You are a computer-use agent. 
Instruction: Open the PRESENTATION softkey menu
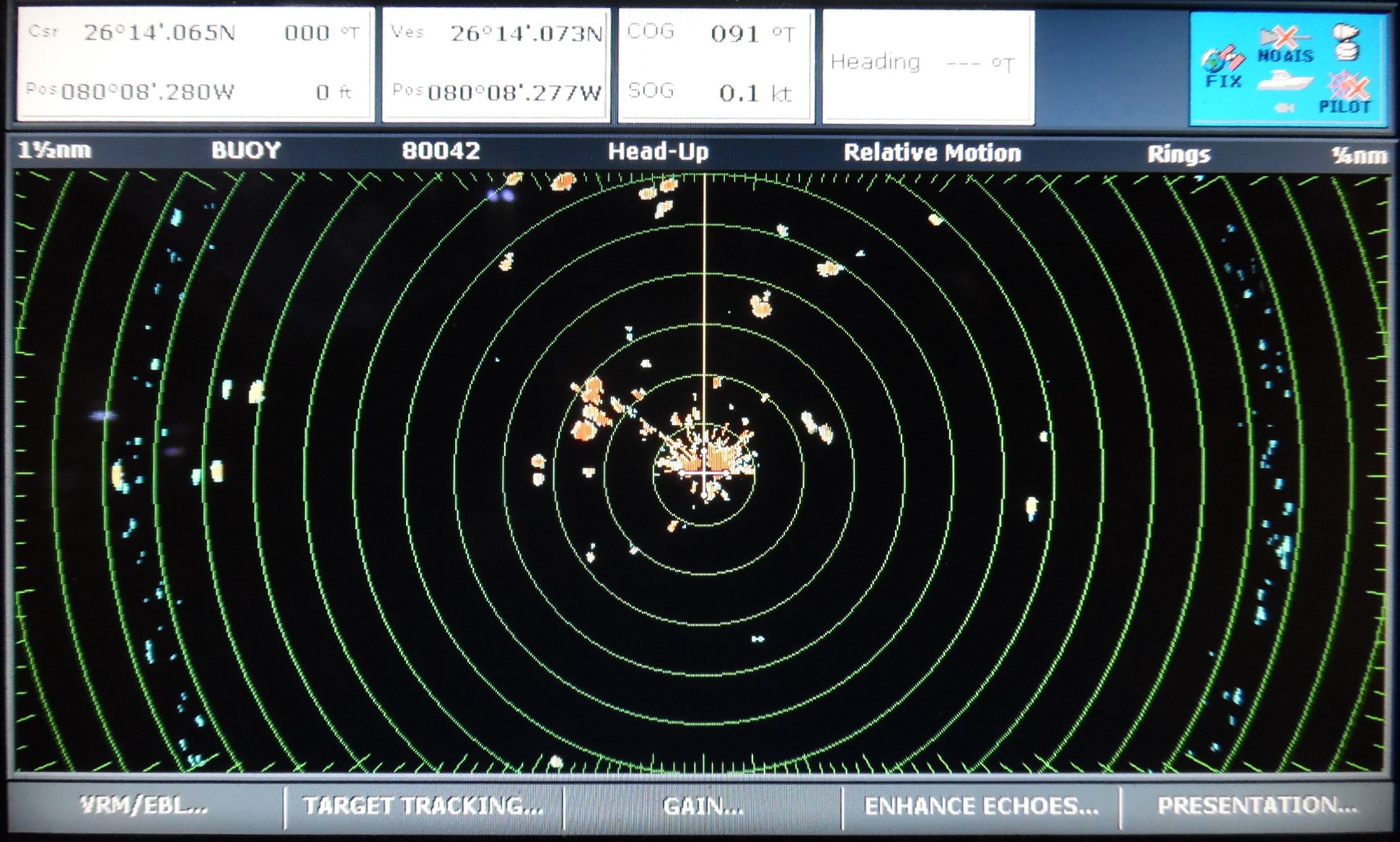point(1256,806)
